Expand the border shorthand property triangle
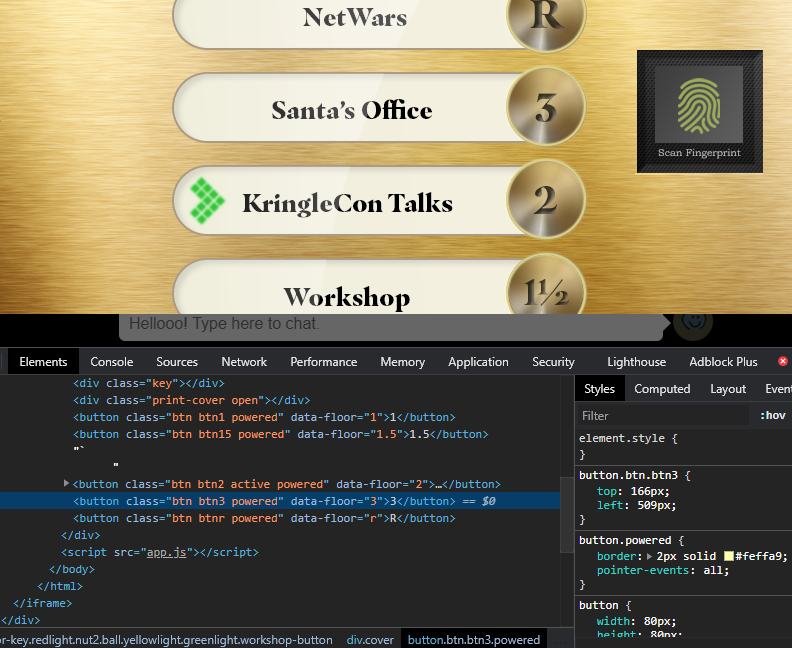 (x=649, y=556)
